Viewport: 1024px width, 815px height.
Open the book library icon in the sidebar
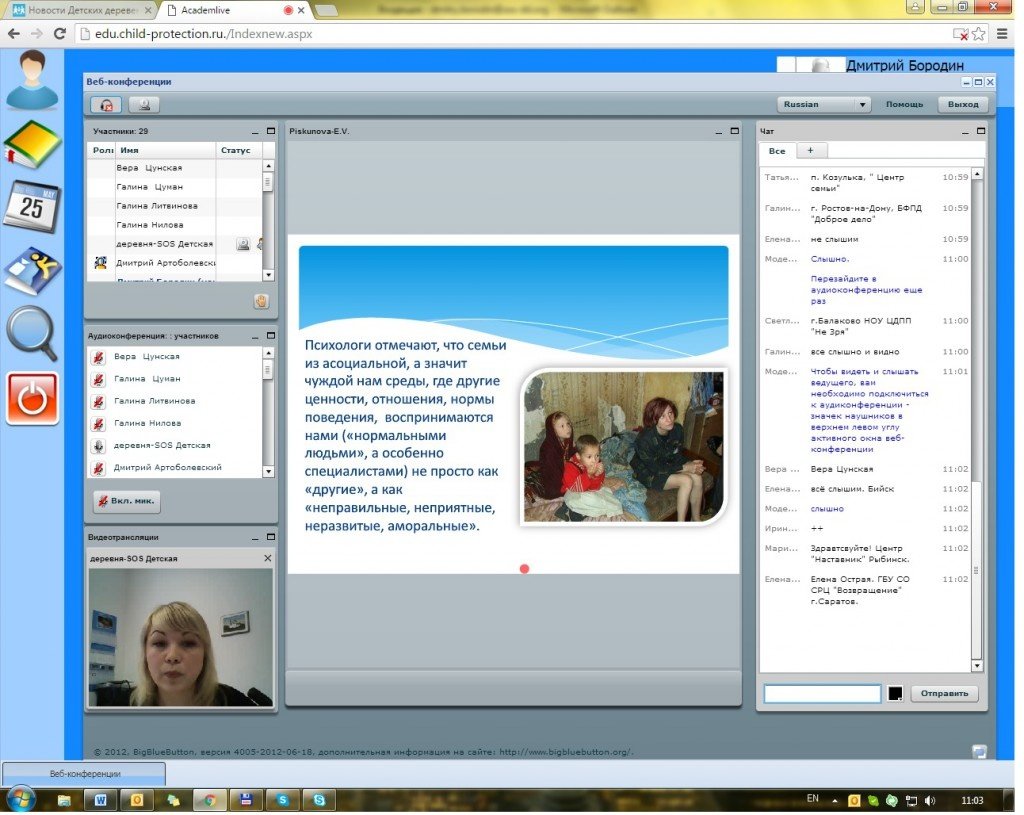point(32,144)
